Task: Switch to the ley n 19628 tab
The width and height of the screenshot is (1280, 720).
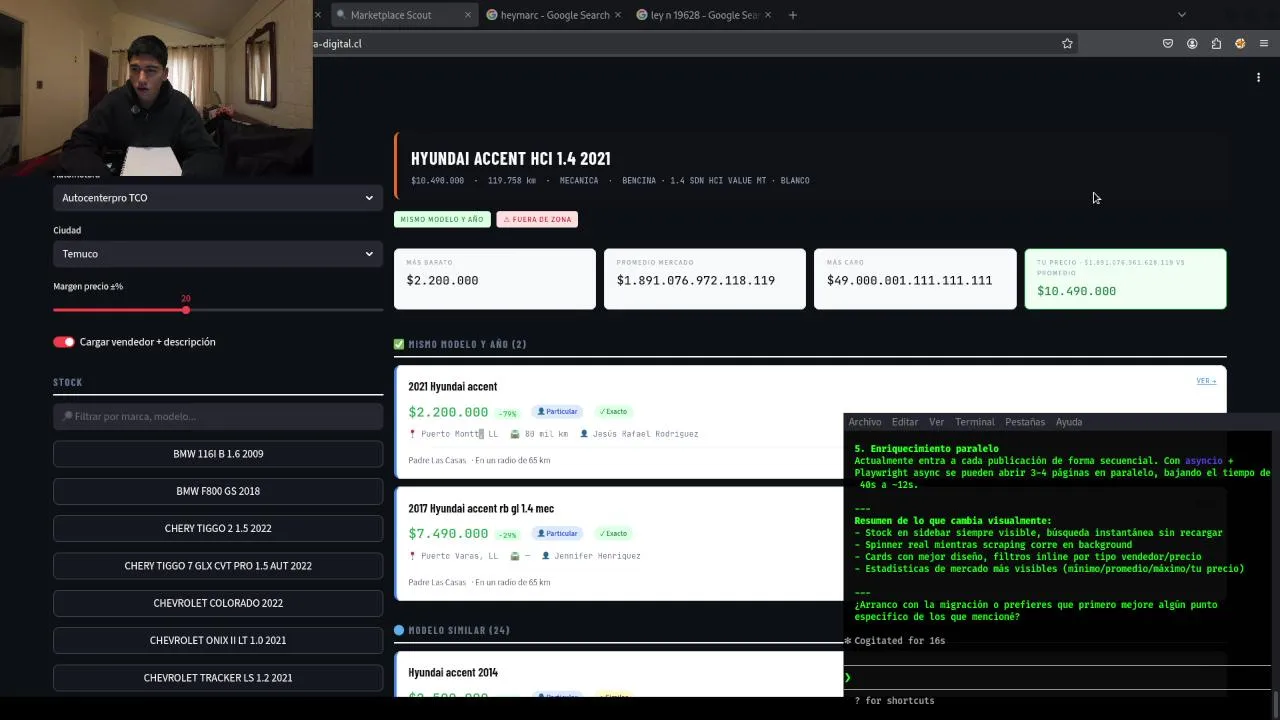Action: click(x=704, y=15)
